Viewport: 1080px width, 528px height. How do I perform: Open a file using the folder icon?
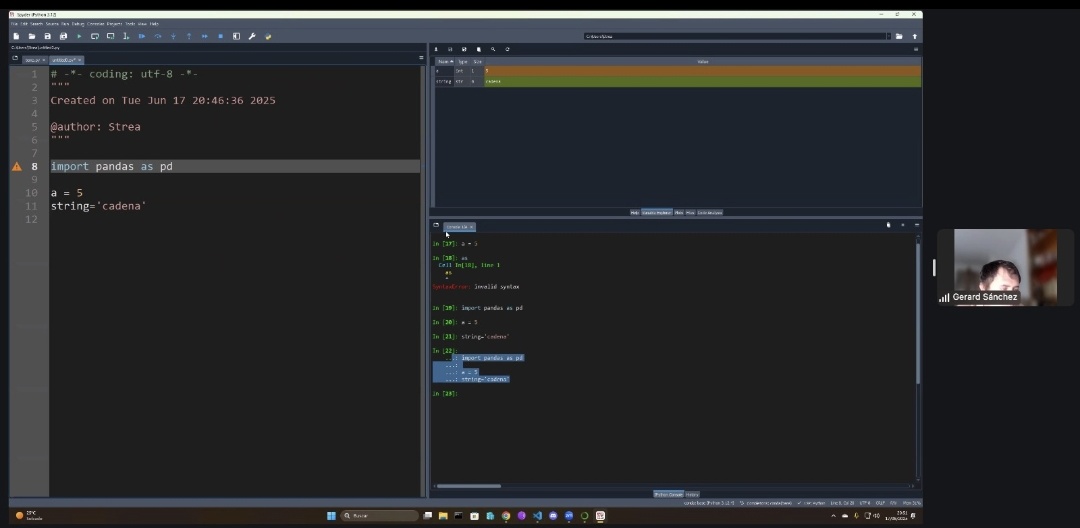click(x=32, y=36)
